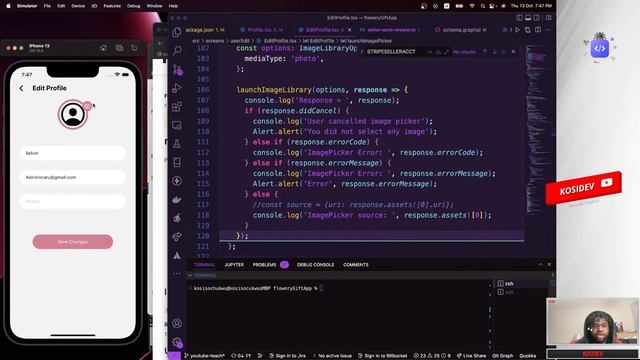This screenshot has height=360, width=640.
Task: Switch to the Profile.tsx tab
Action: (261, 30)
